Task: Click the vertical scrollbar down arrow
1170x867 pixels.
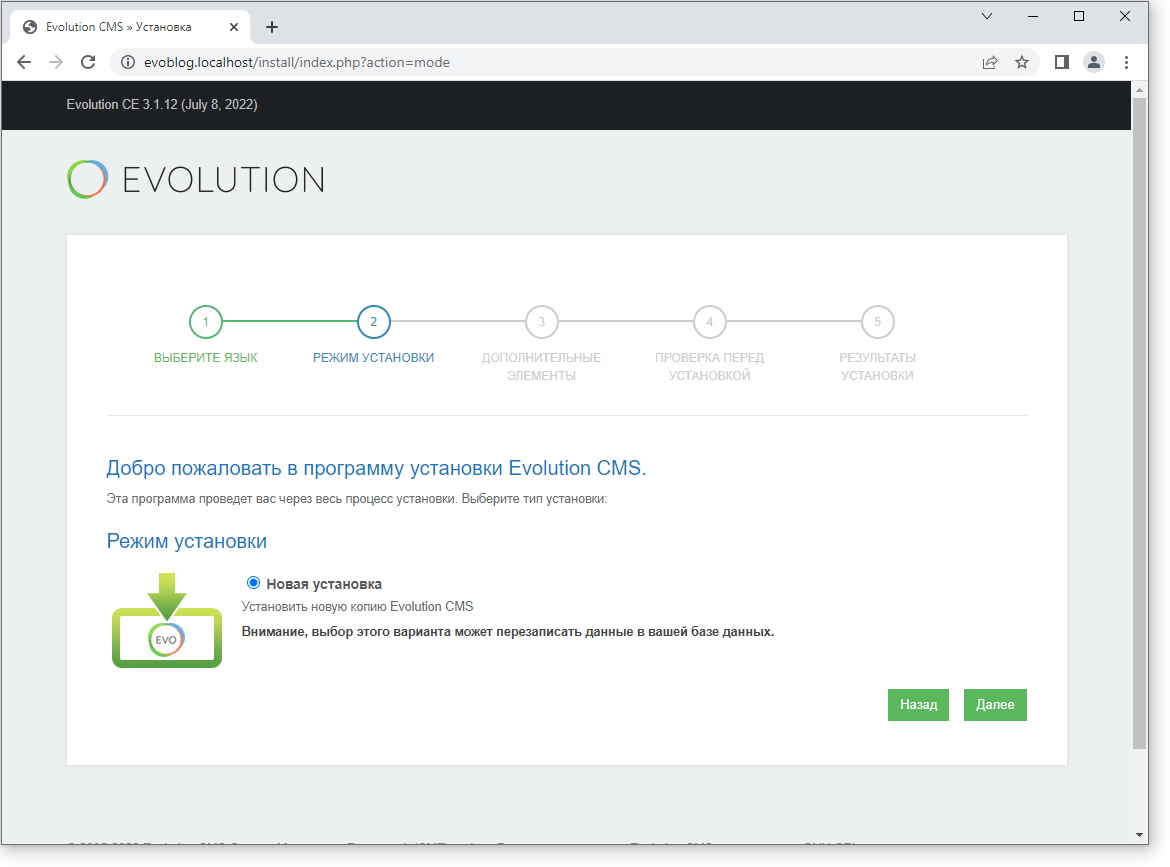Action: 1140,834
